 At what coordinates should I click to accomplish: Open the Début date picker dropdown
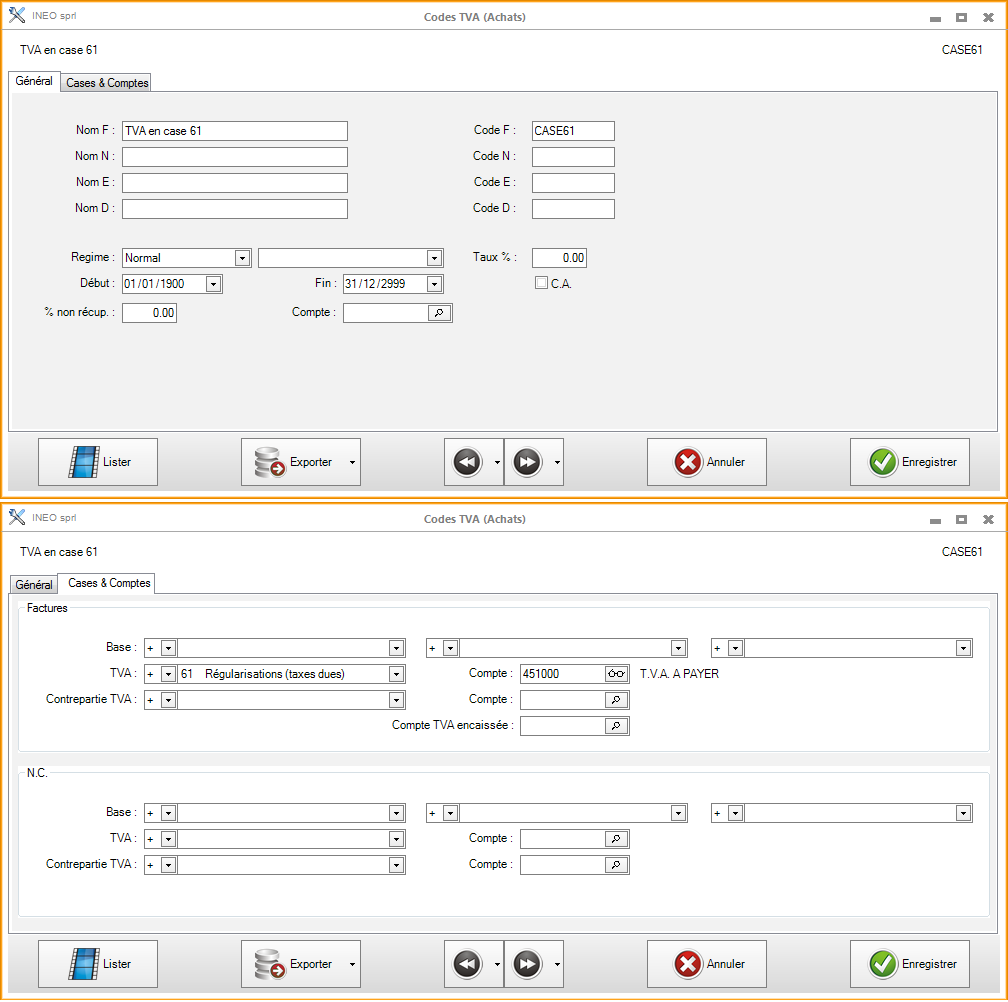(213, 284)
